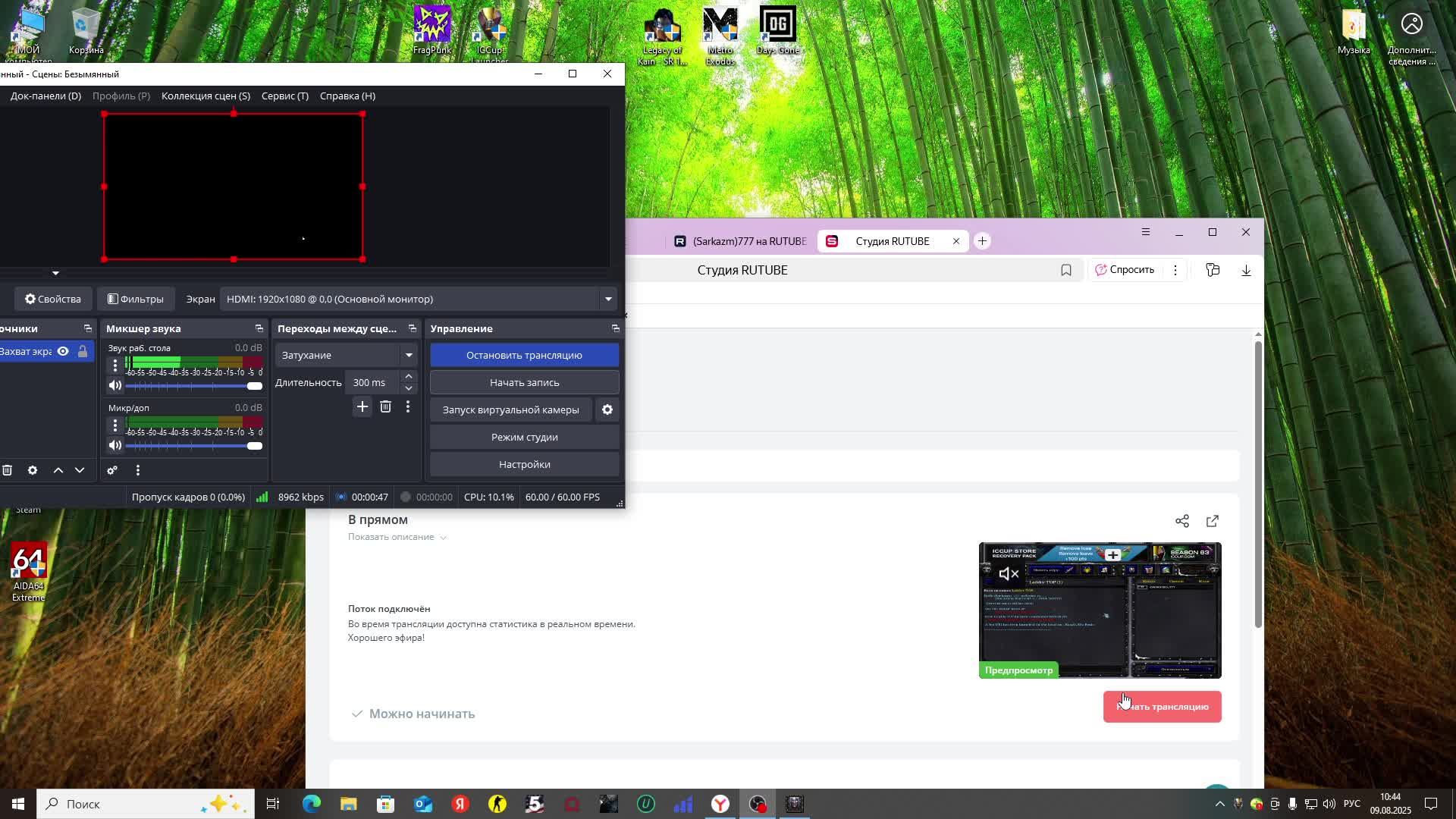
Task: Open OBS Настройки button
Action: click(524, 464)
